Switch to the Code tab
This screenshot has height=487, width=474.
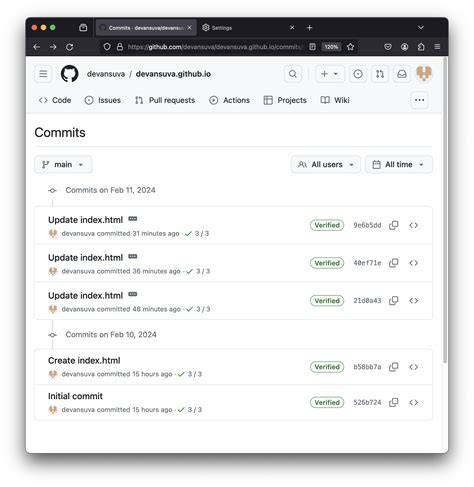(55, 100)
